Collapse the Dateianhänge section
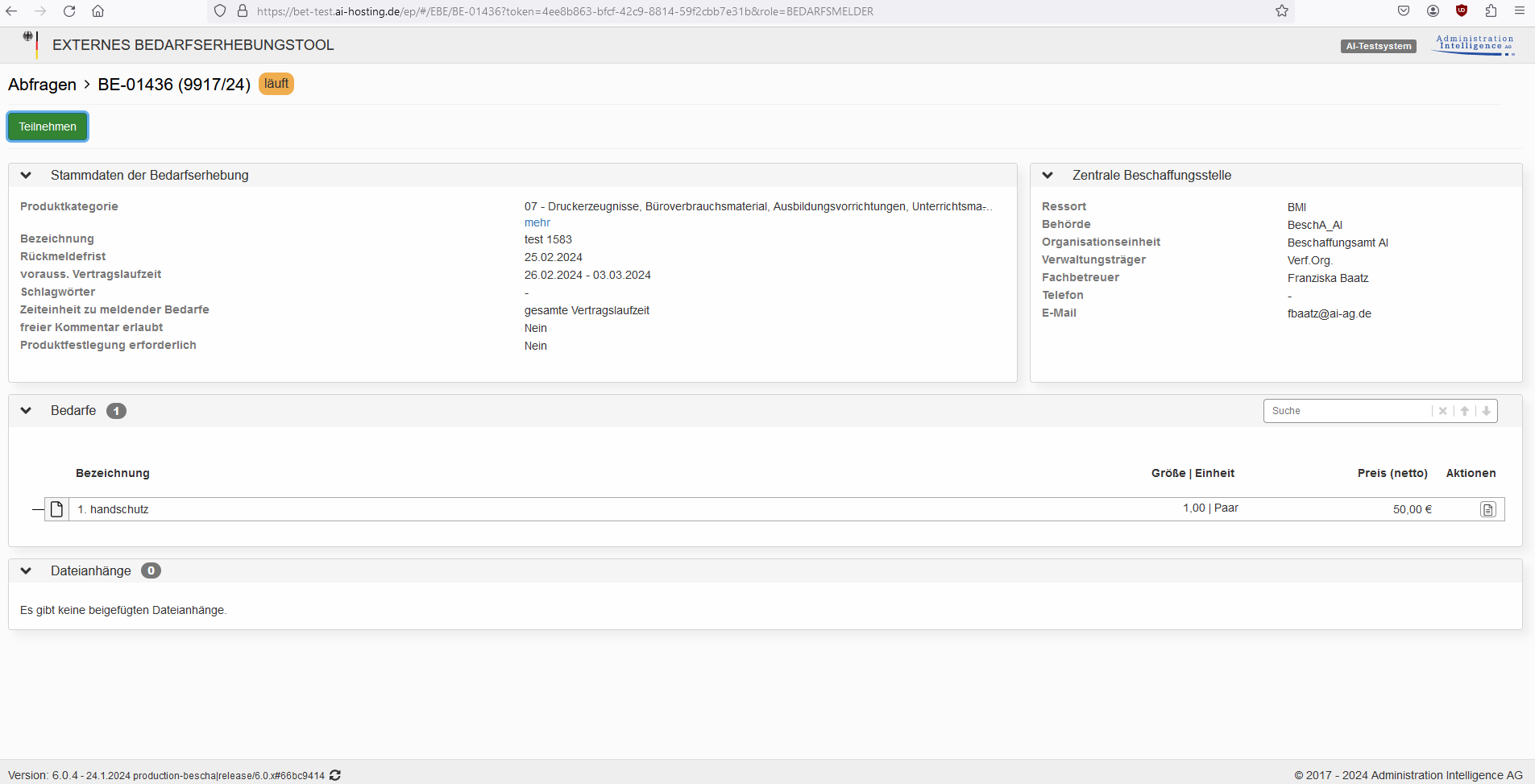Viewport: 1535px width, 784px height. (26, 570)
